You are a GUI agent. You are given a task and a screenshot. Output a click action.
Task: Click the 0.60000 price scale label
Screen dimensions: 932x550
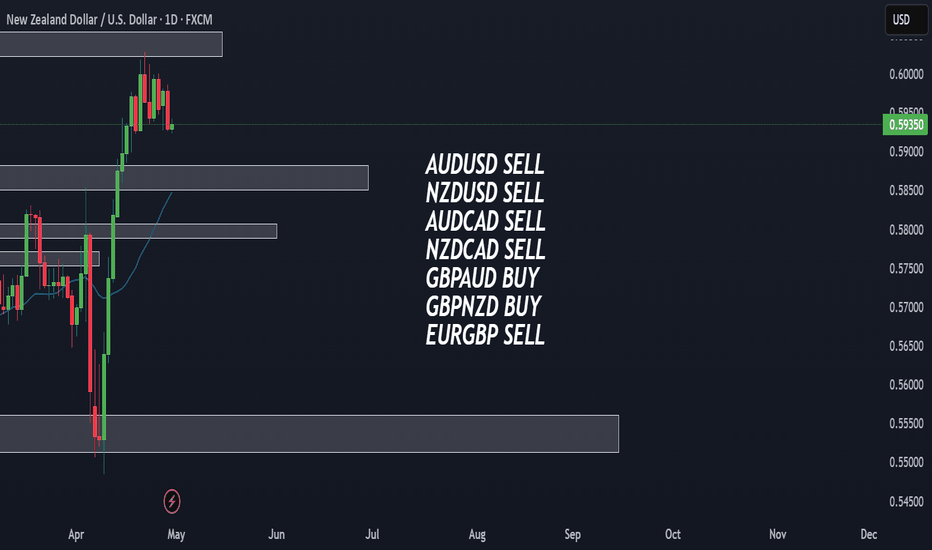[x=906, y=74]
